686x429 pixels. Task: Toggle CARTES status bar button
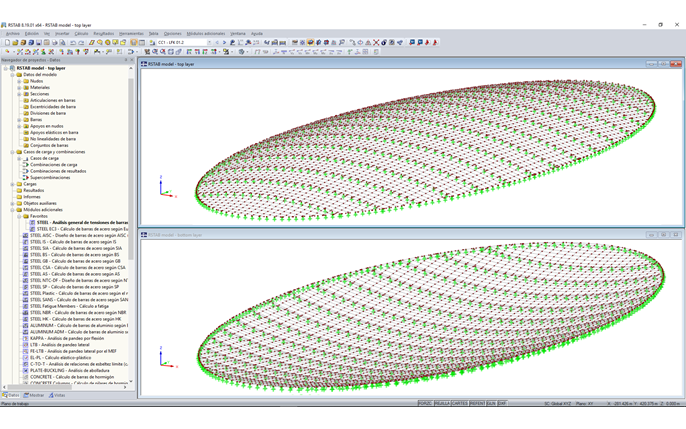pyautogui.click(x=460, y=403)
